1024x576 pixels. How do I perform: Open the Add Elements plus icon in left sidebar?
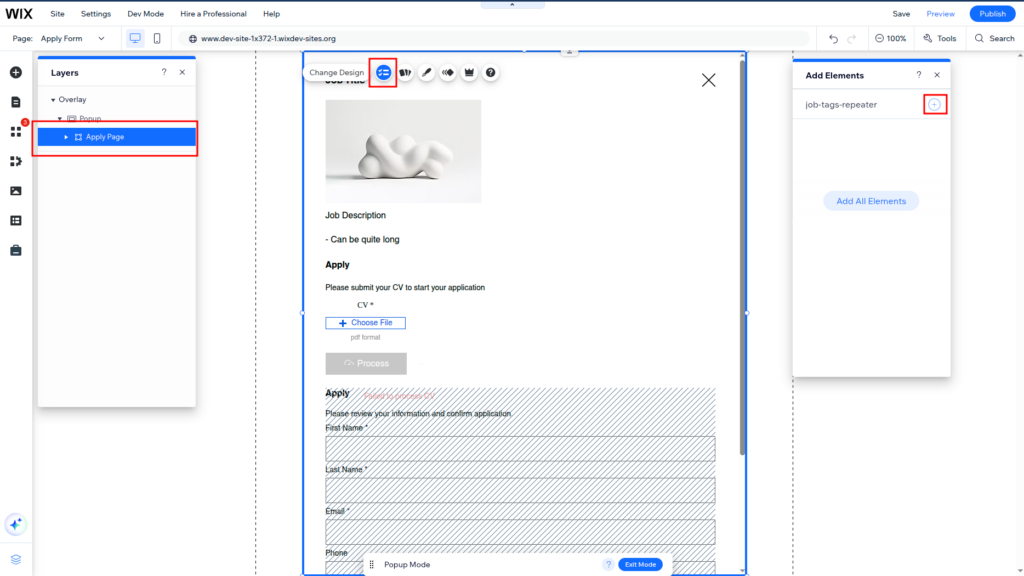pos(15,73)
